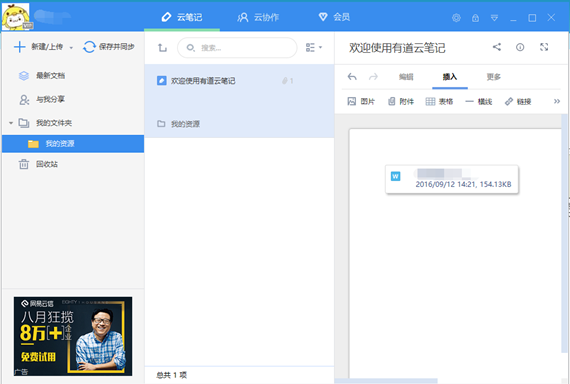570x384 pixels.
Task: Open the list view mode dropdown
Action: [x=314, y=48]
